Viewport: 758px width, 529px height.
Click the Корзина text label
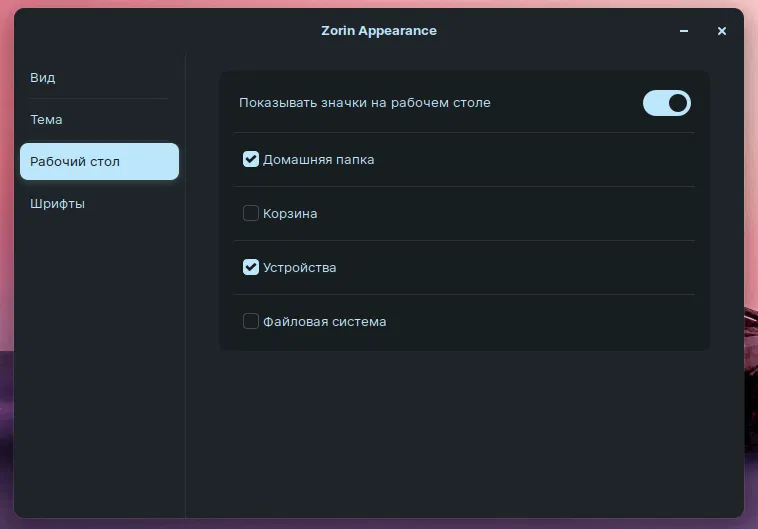click(290, 213)
